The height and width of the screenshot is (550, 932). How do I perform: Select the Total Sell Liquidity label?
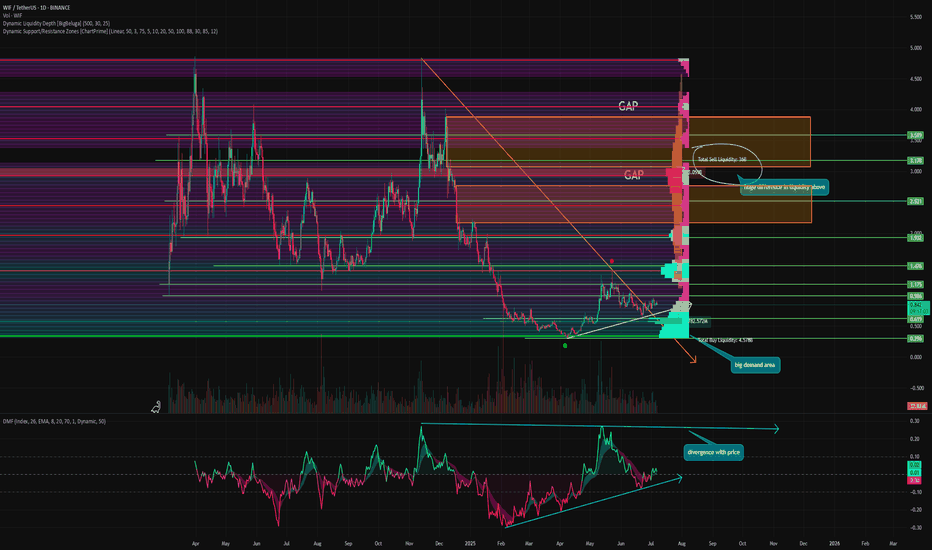point(722,159)
